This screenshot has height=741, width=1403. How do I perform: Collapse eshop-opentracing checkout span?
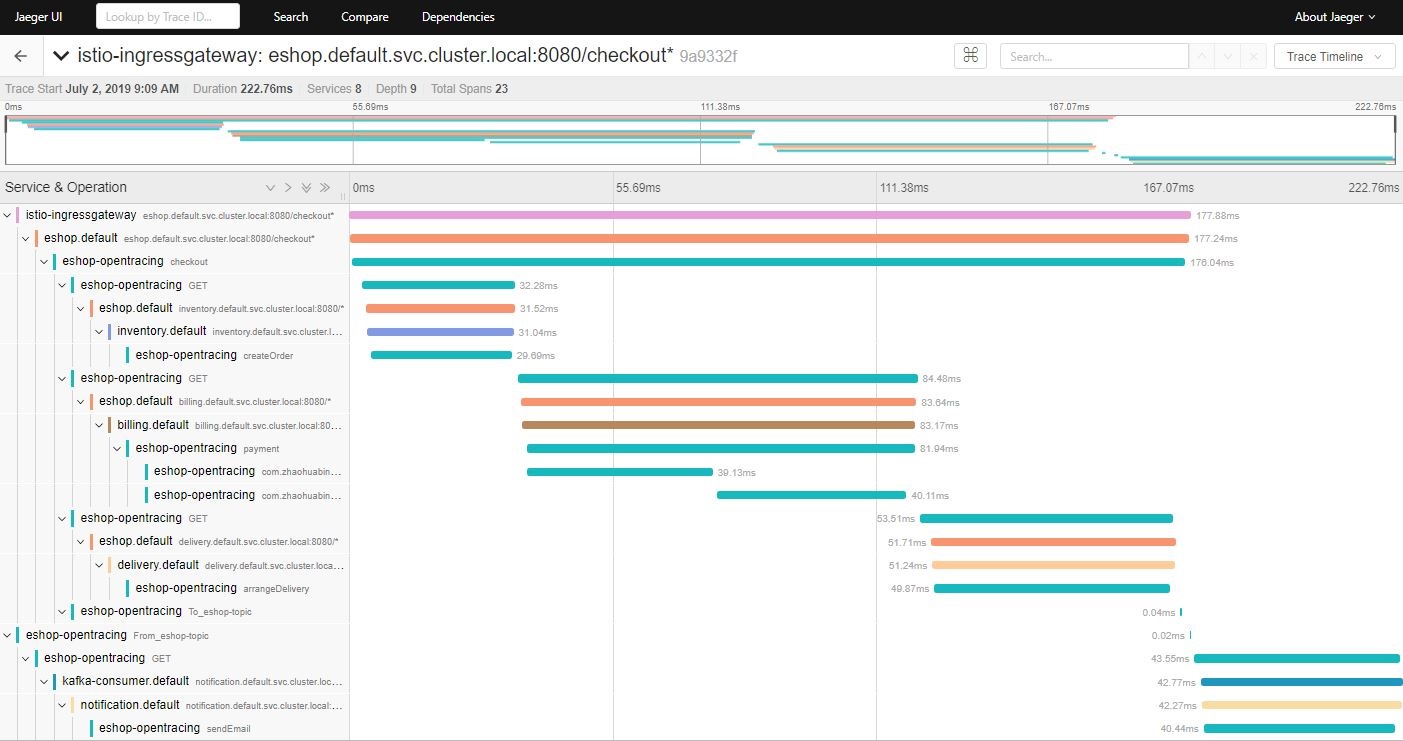tap(44, 262)
